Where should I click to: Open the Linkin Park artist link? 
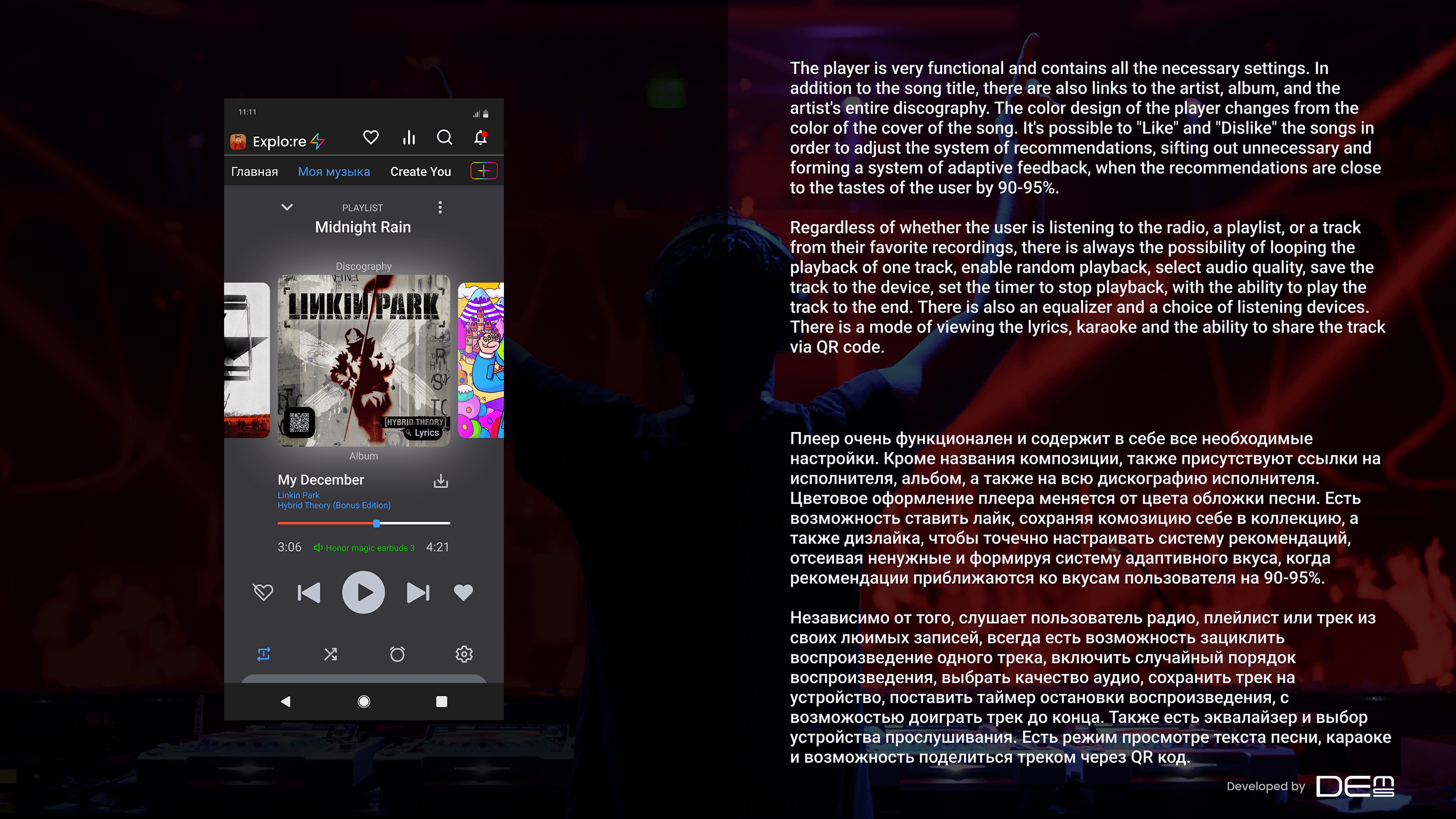(298, 495)
